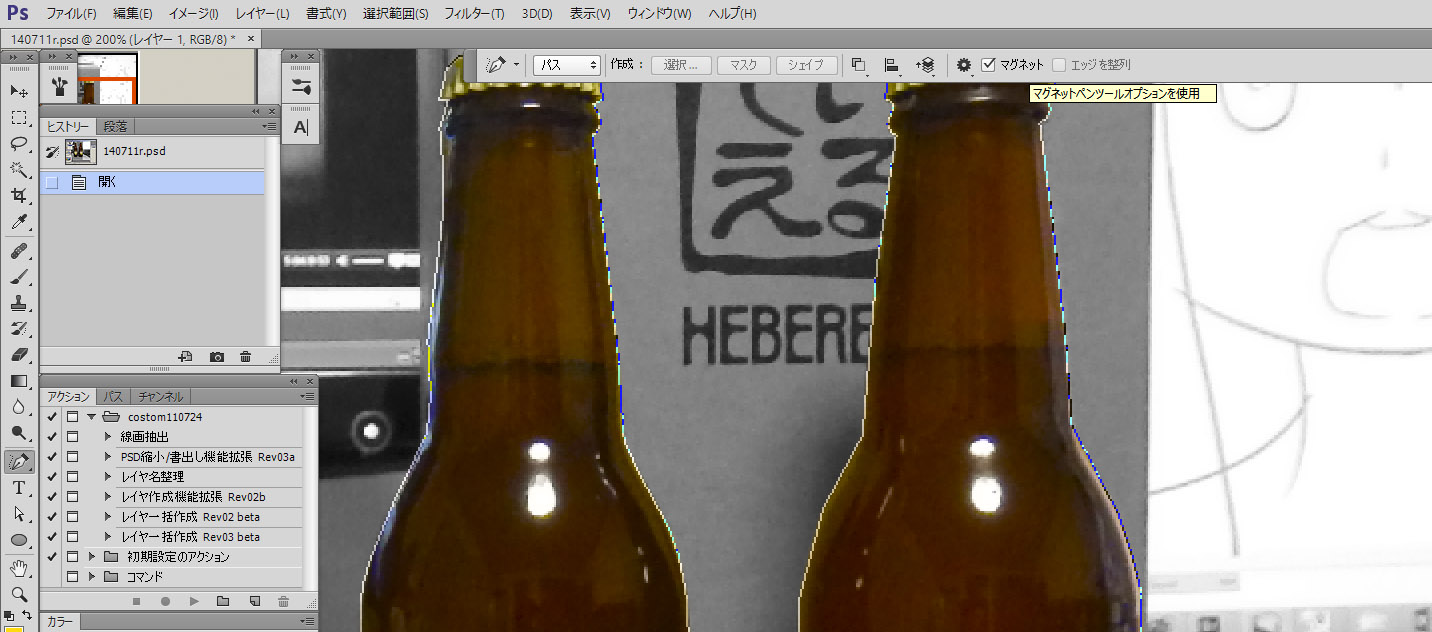
Task: Open gear geometry options dropdown
Action: [964, 65]
